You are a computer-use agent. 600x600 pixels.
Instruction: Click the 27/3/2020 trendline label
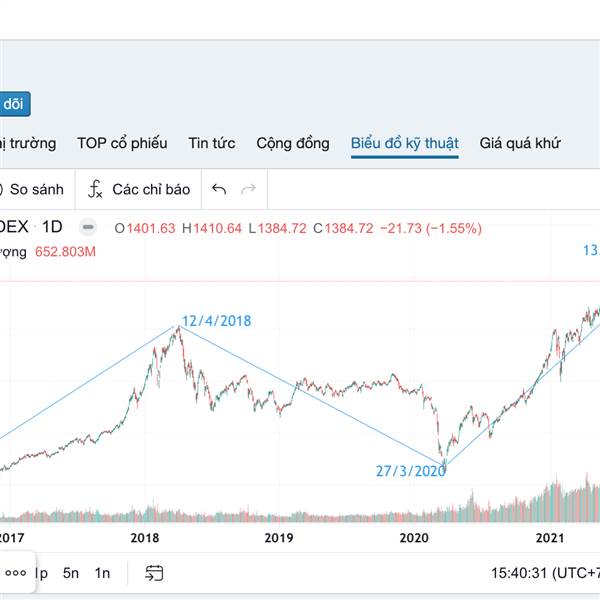[x=410, y=471]
